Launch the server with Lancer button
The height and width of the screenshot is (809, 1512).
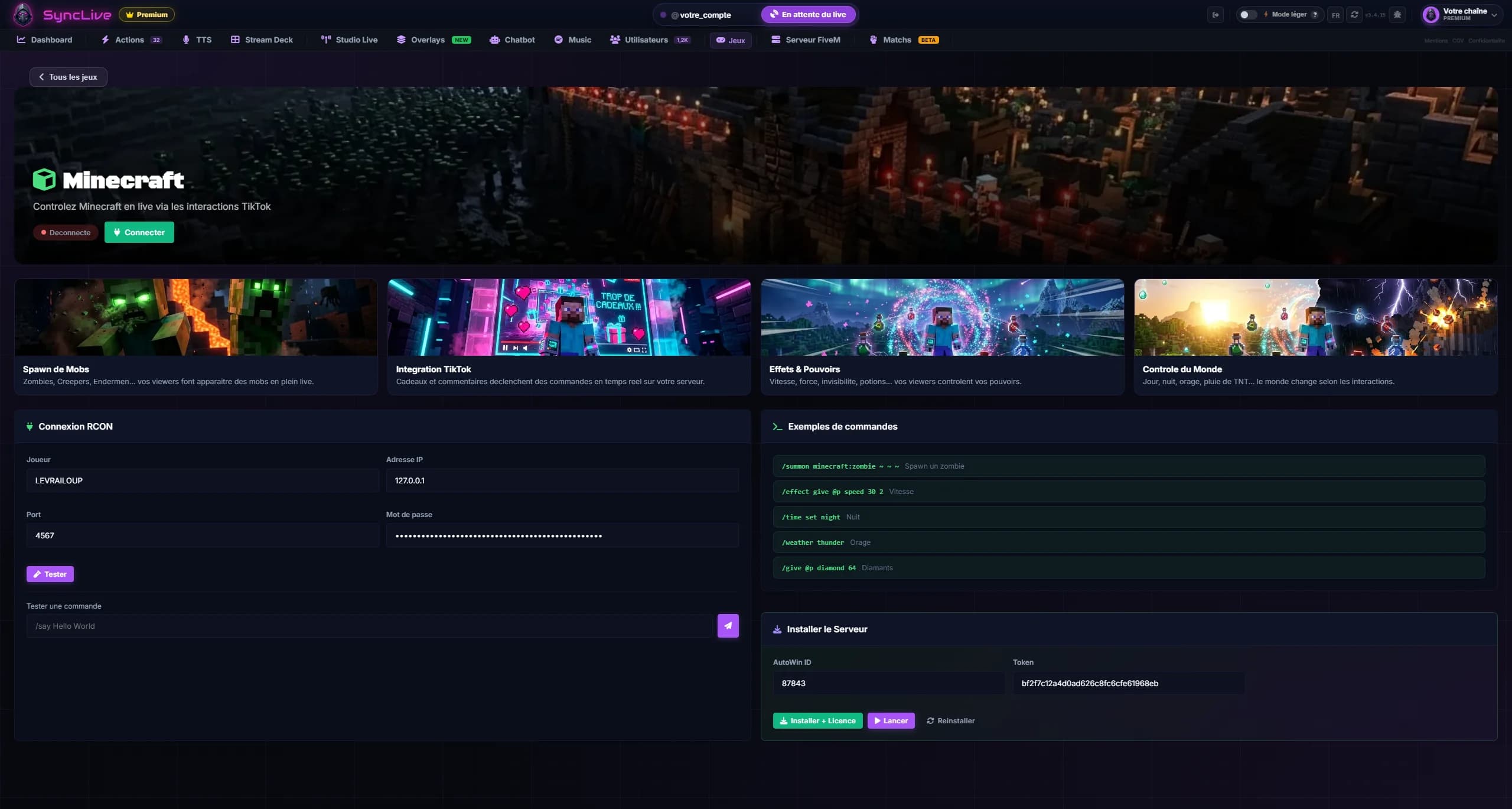pos(891,720)
